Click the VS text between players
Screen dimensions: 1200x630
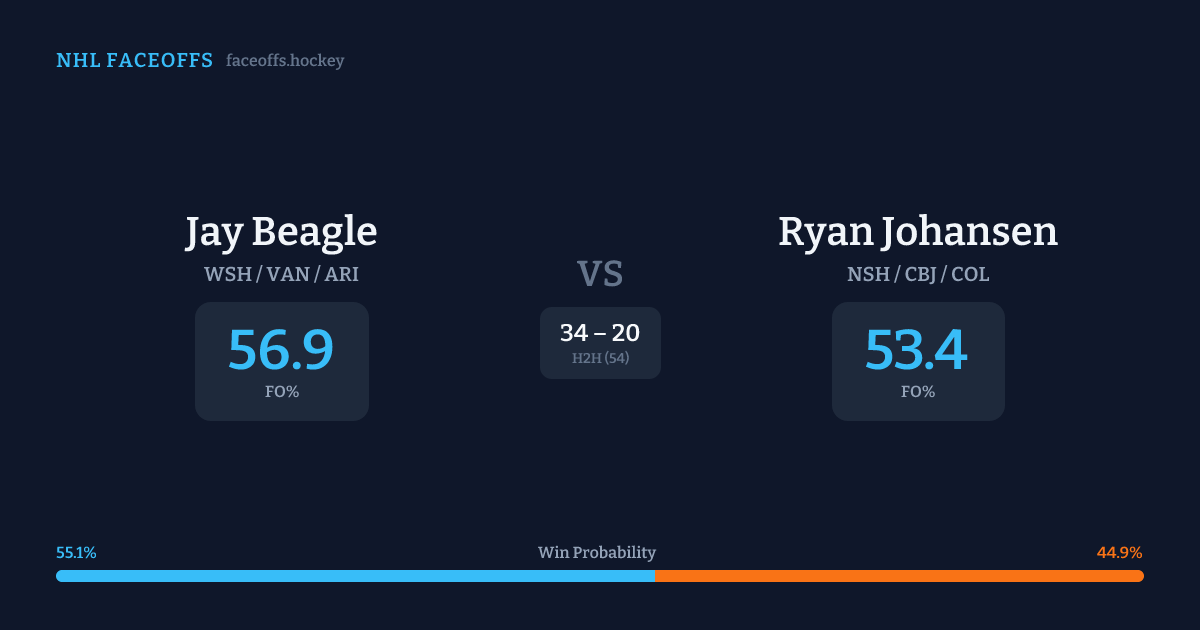point(600,274)
